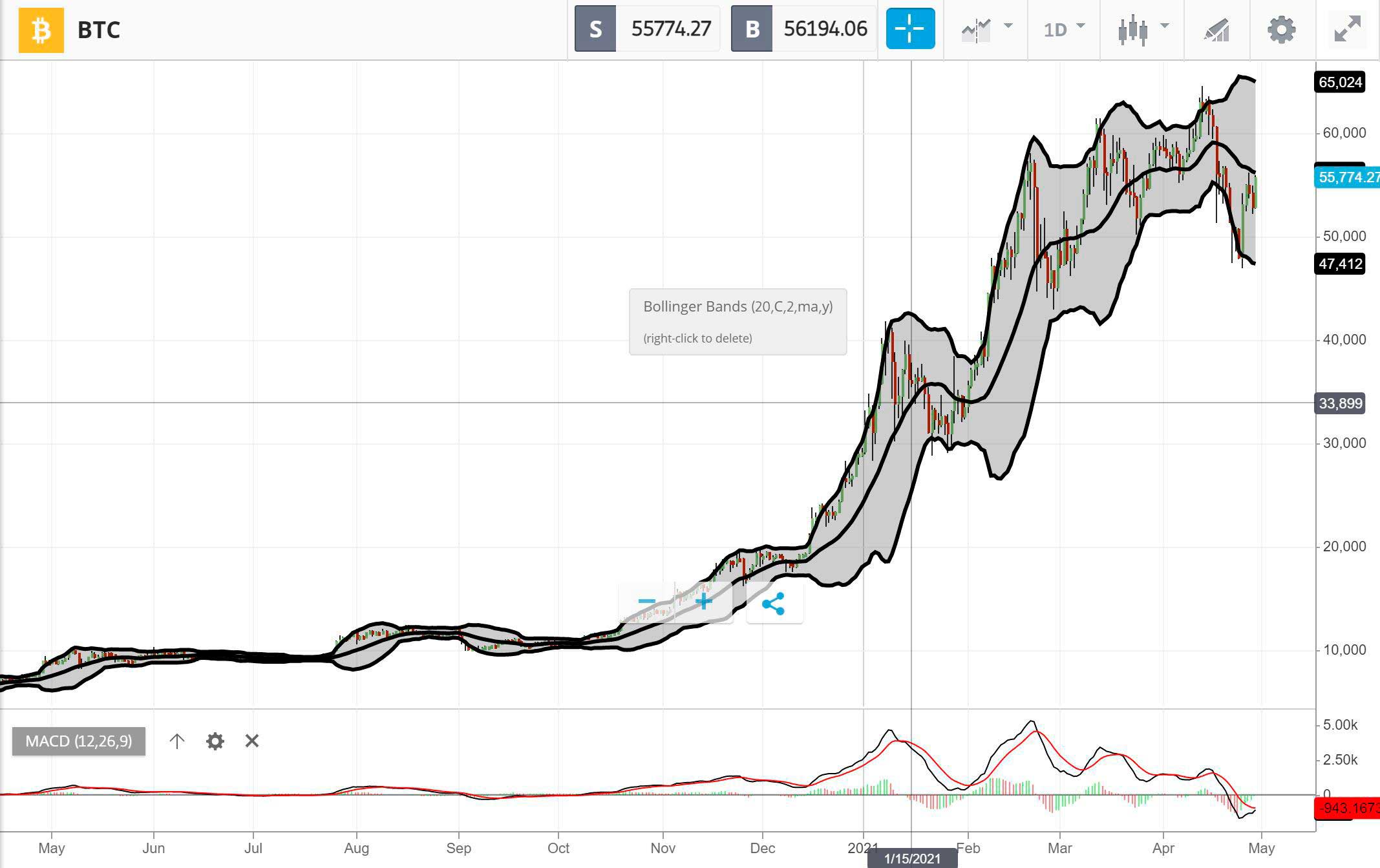Viewport: 1380px width, 868px height.
Task: Click the 60,000 price axis label
Action: click(1344, 132)
